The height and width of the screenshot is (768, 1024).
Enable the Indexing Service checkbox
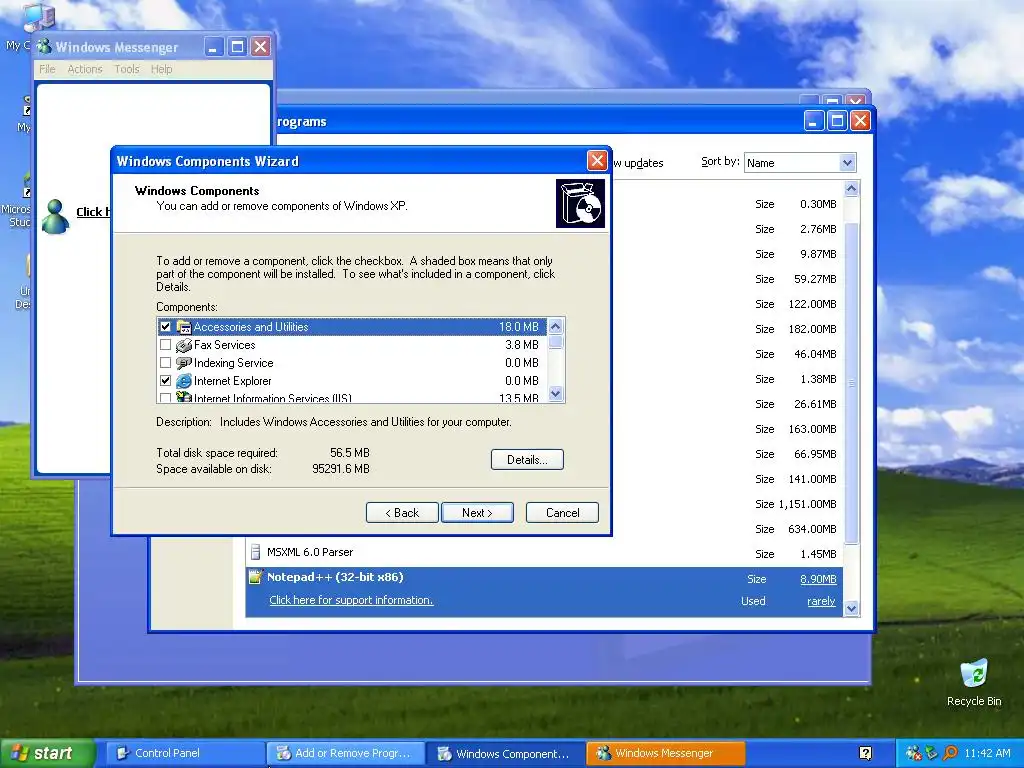tap(165, 362)
